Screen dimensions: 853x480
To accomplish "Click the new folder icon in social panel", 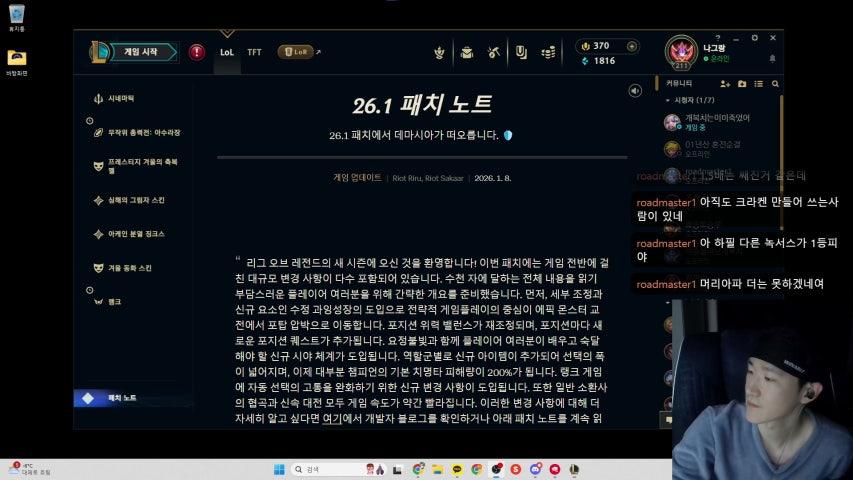I will click(742, 84).
